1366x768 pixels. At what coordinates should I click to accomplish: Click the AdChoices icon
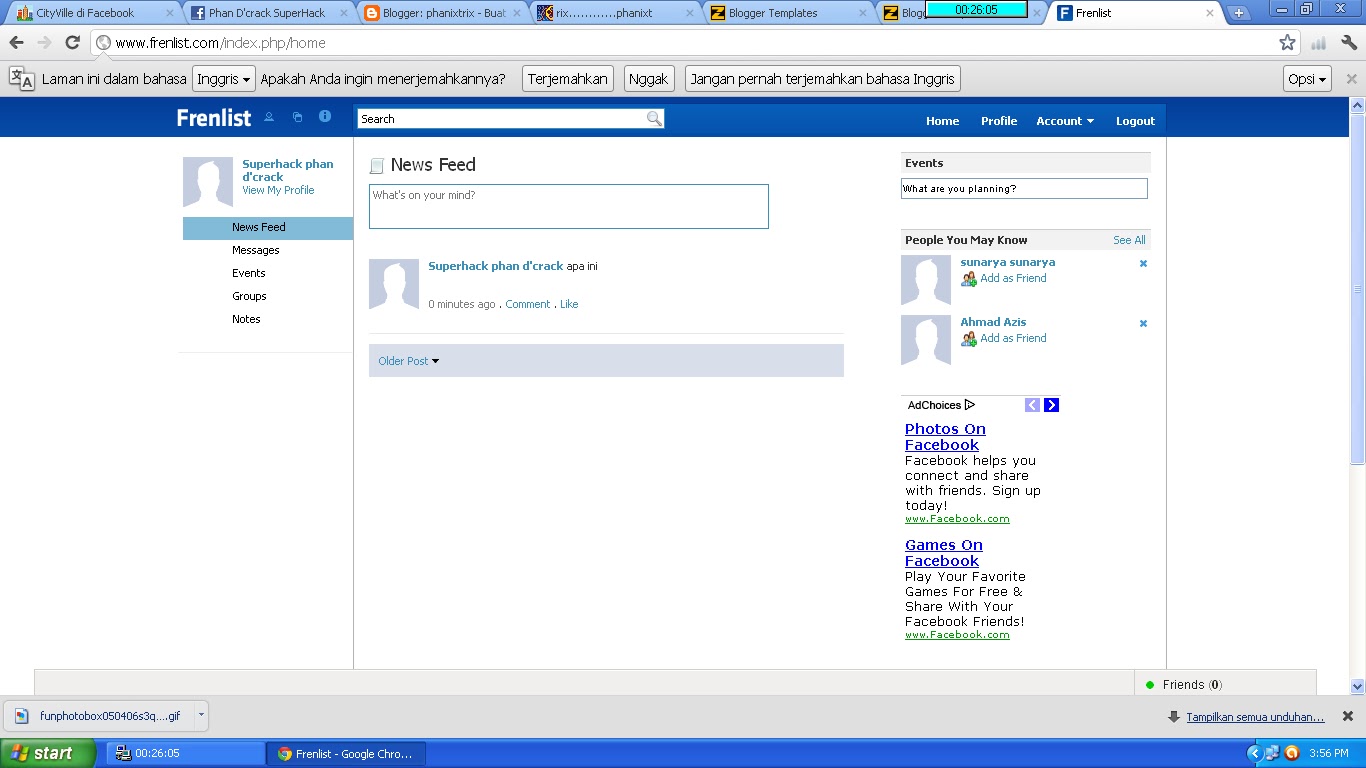(969, 405)
